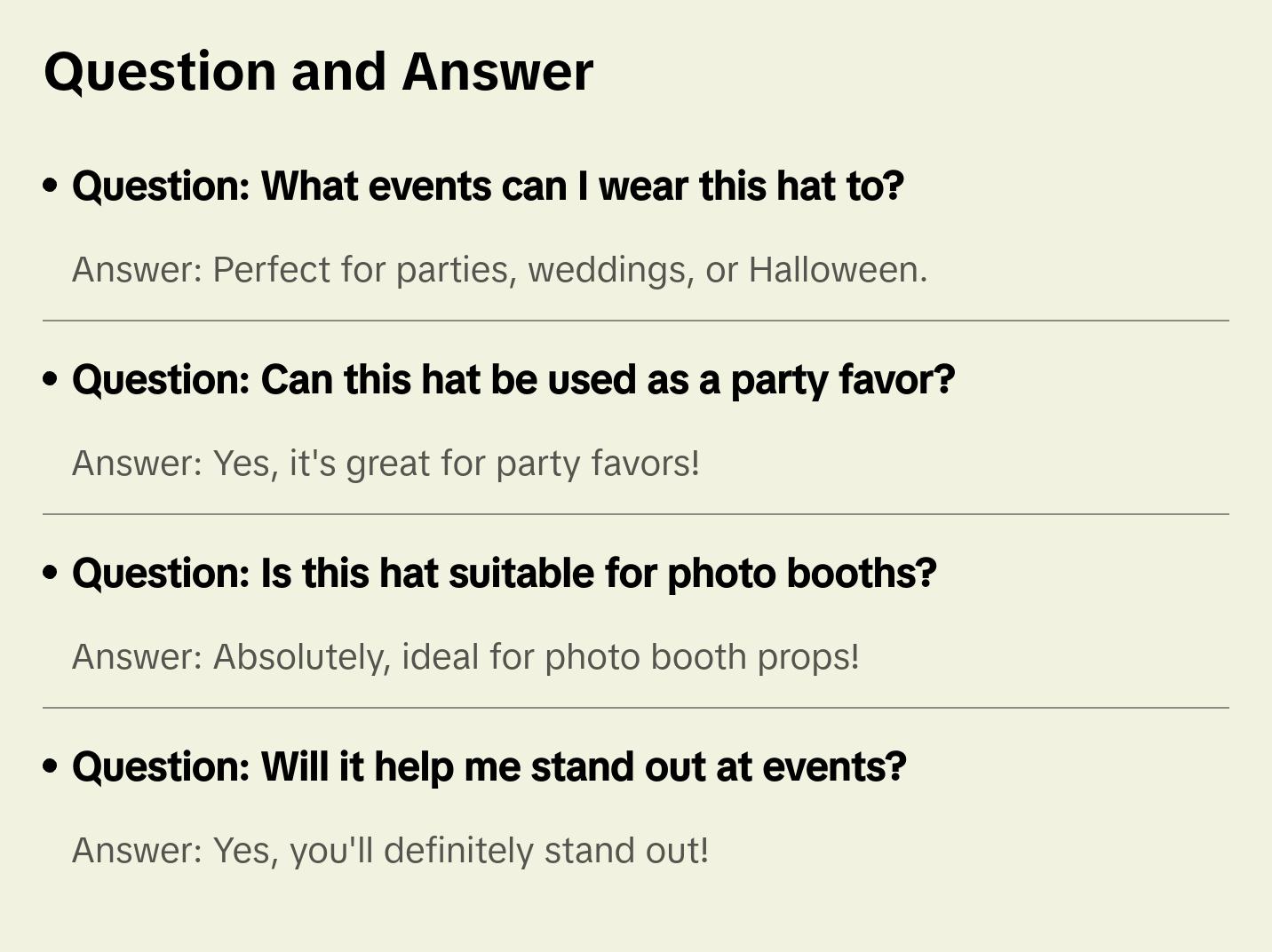This screenshot has width=1272, height=952.
Task: Click the divider line below the party favors answer
Action: pyautogui.click(x=636, y=514)
